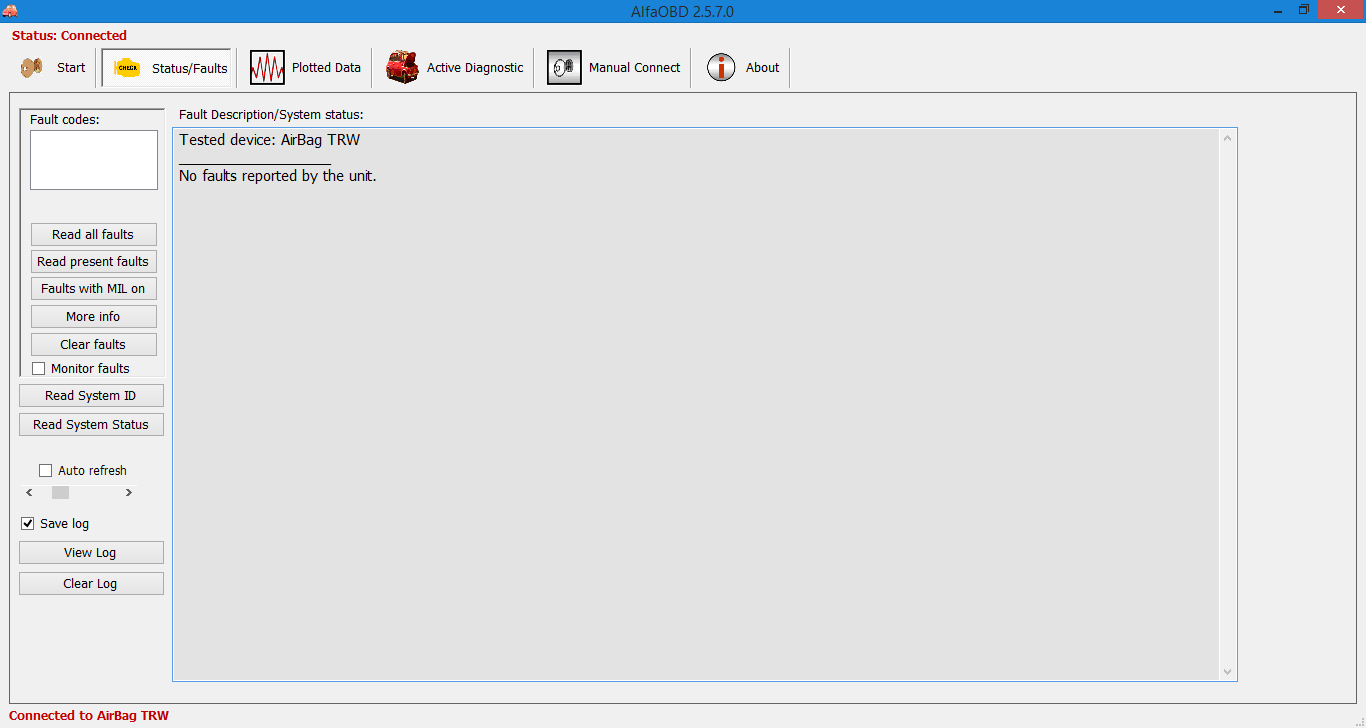Click inside the Fault codes list box
This screenshot has width=1366, height=728.
point(94,160)
